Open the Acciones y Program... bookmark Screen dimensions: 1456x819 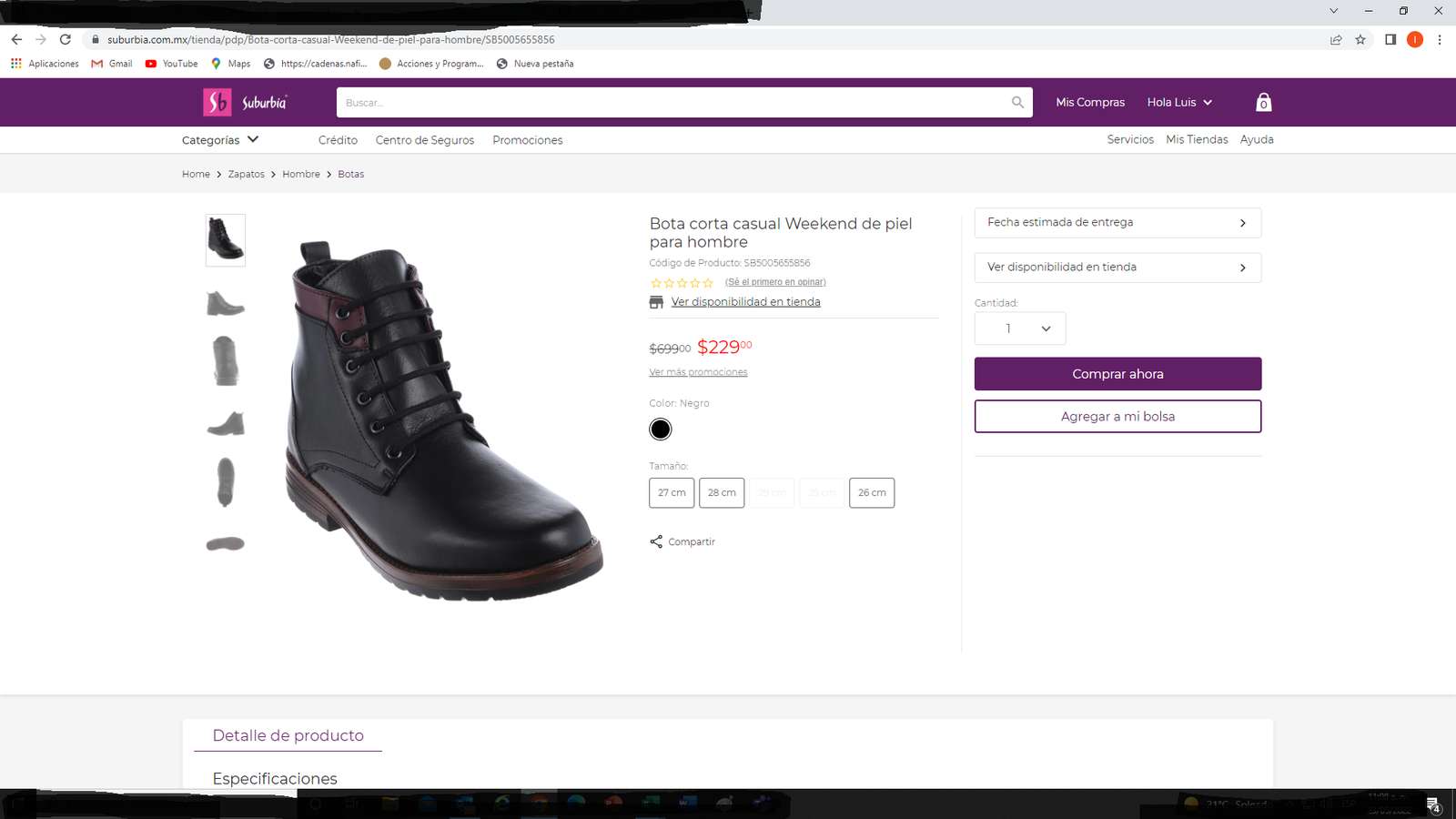431,64
